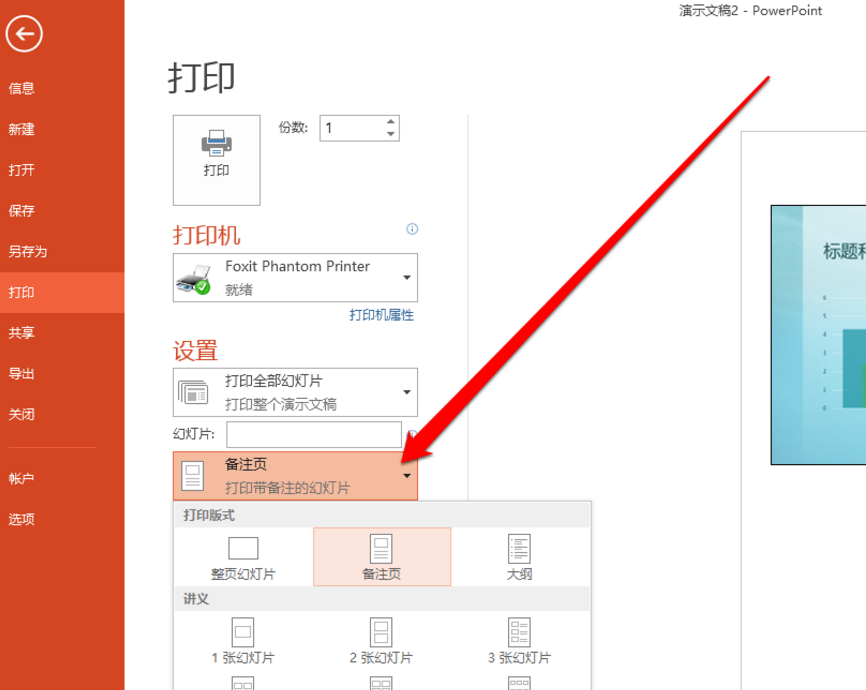This screenshot has height=690, width=866.
Task: Expand the 打印全部幻灯片 dropdown
Action: coord(295,392)
